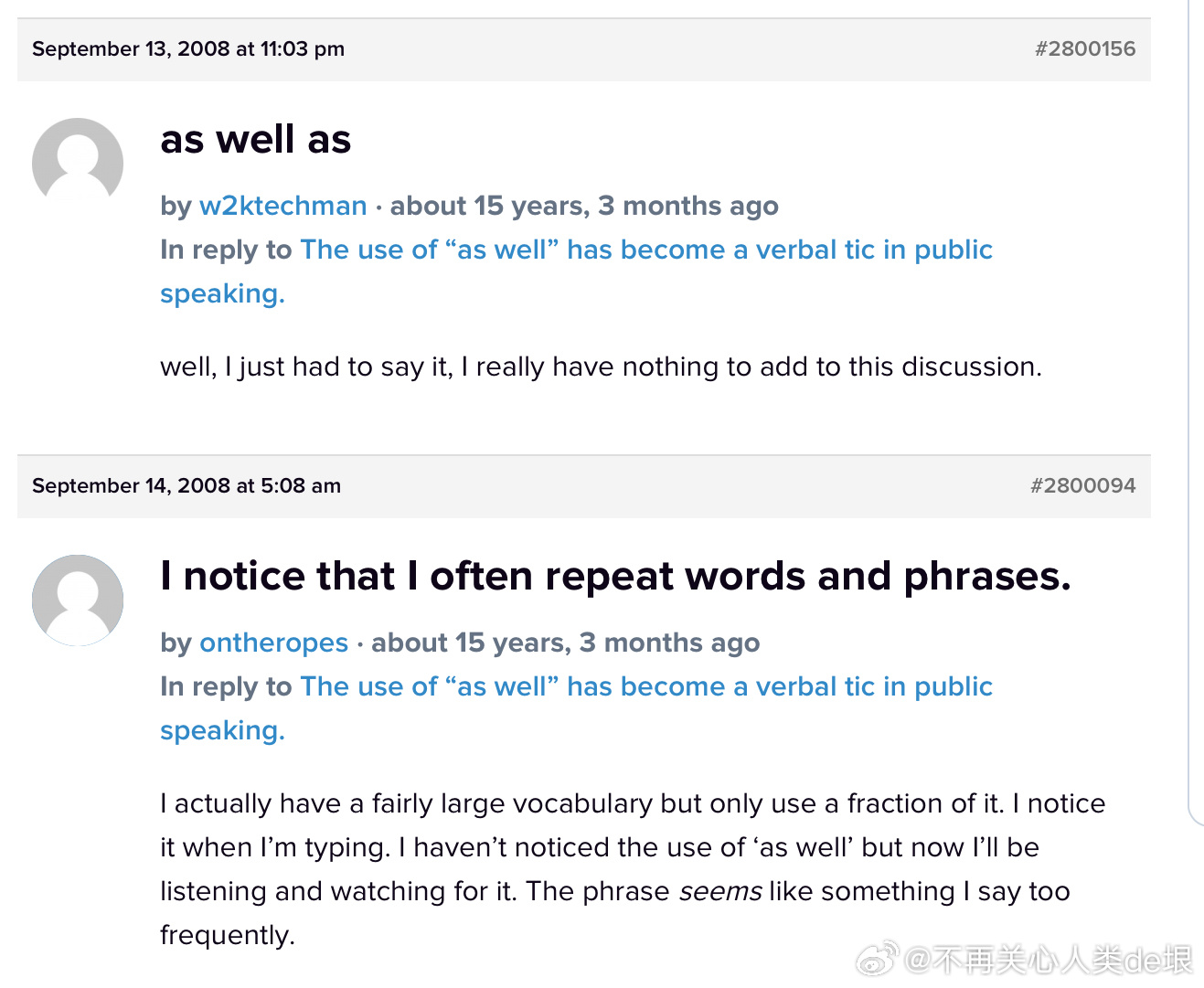Viewport: 1204px width, 988px height.
Task: Follow the reply-to link in w2ktechman's post
Action: coord(645,250)
